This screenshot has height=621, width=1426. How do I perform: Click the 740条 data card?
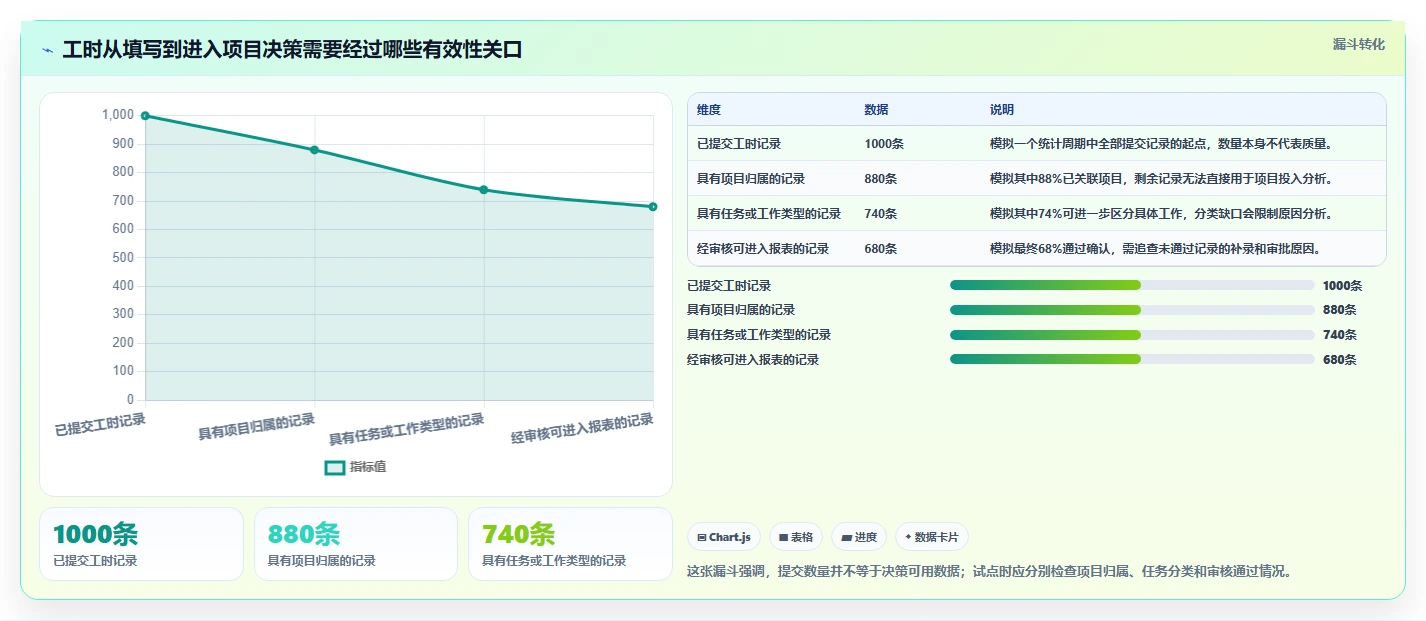(570, 544)
